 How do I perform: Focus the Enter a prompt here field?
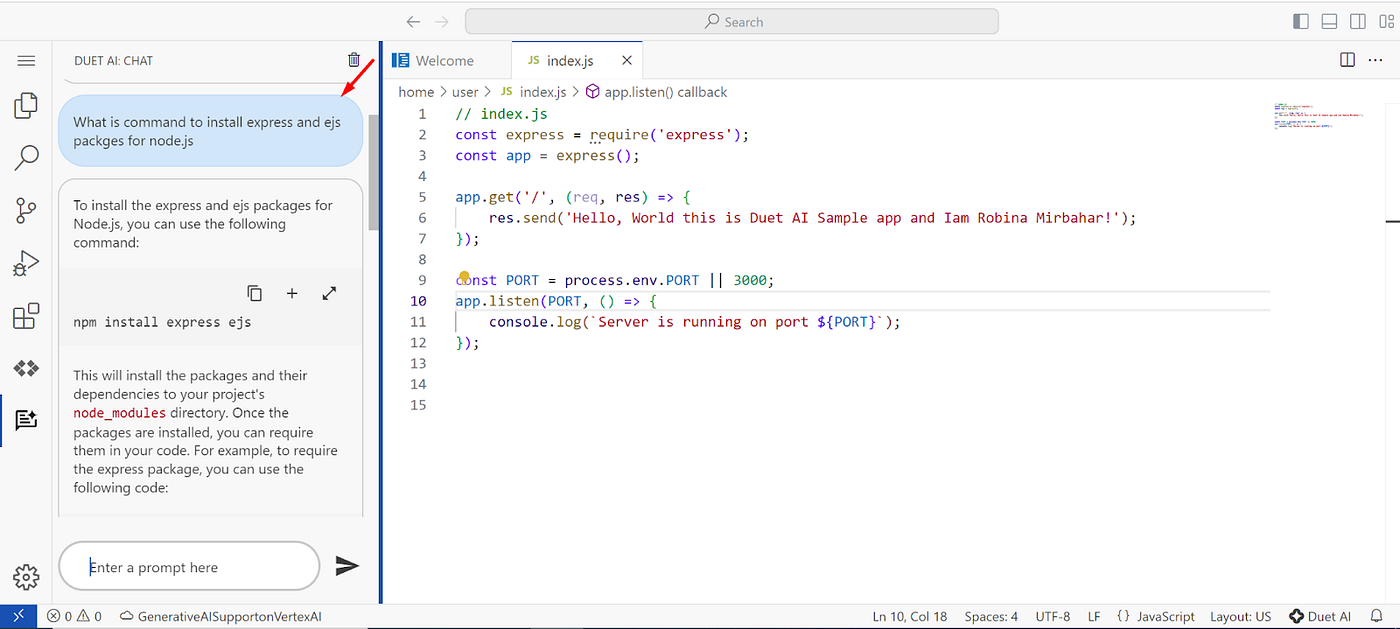tap(189, 567)
